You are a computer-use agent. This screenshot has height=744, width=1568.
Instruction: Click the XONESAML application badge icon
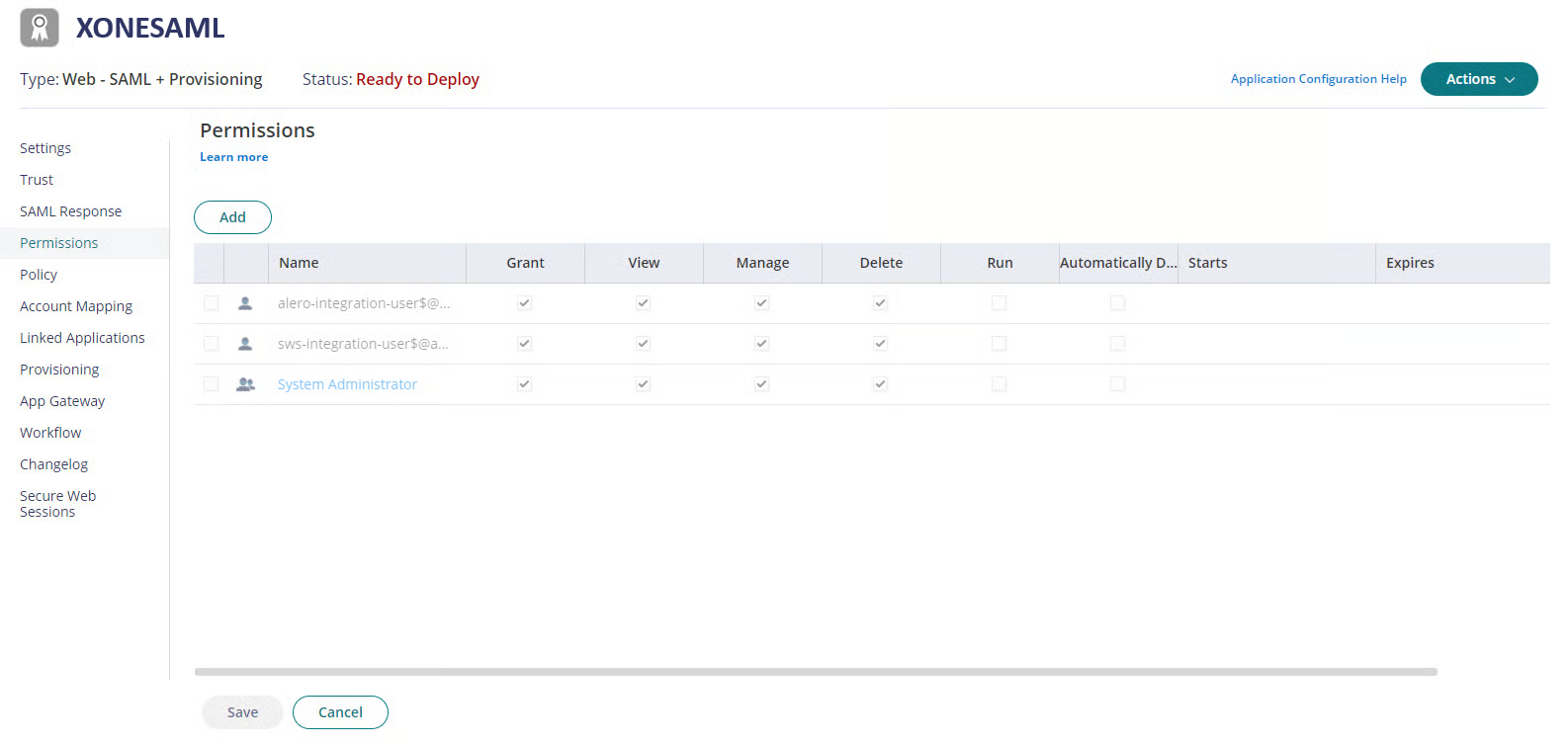point(40,28)
